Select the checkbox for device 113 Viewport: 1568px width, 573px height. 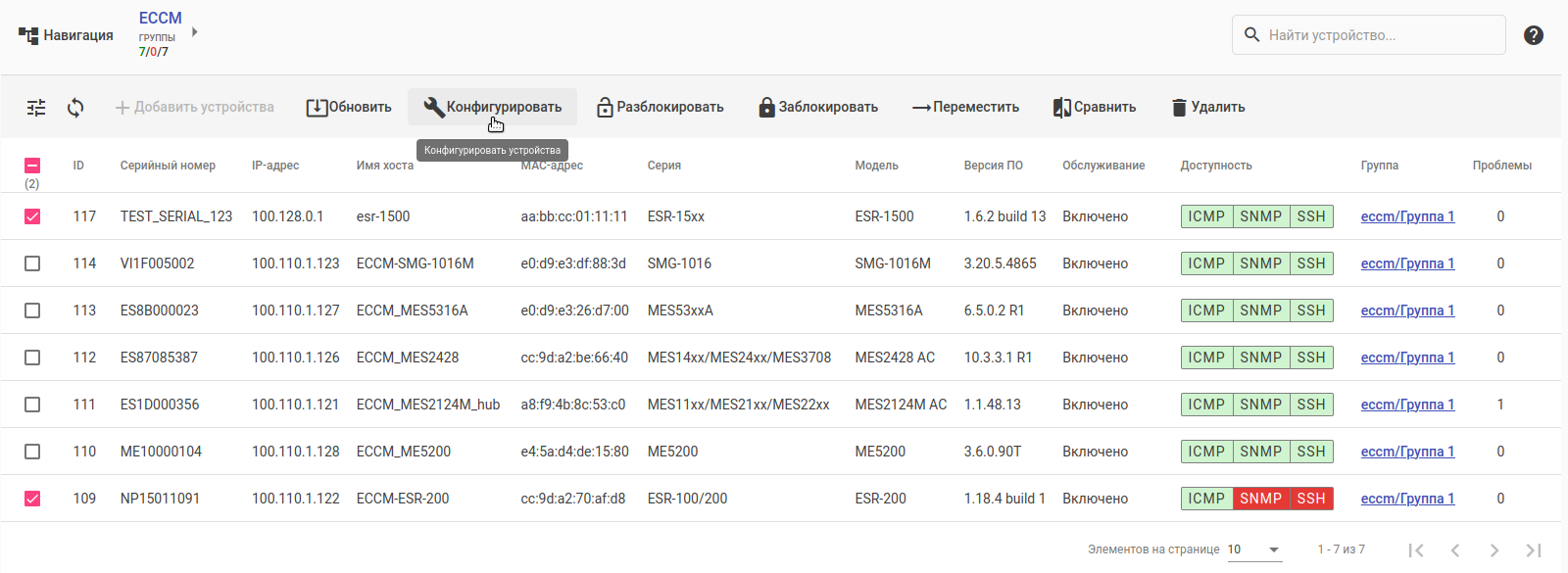[32, 310]
